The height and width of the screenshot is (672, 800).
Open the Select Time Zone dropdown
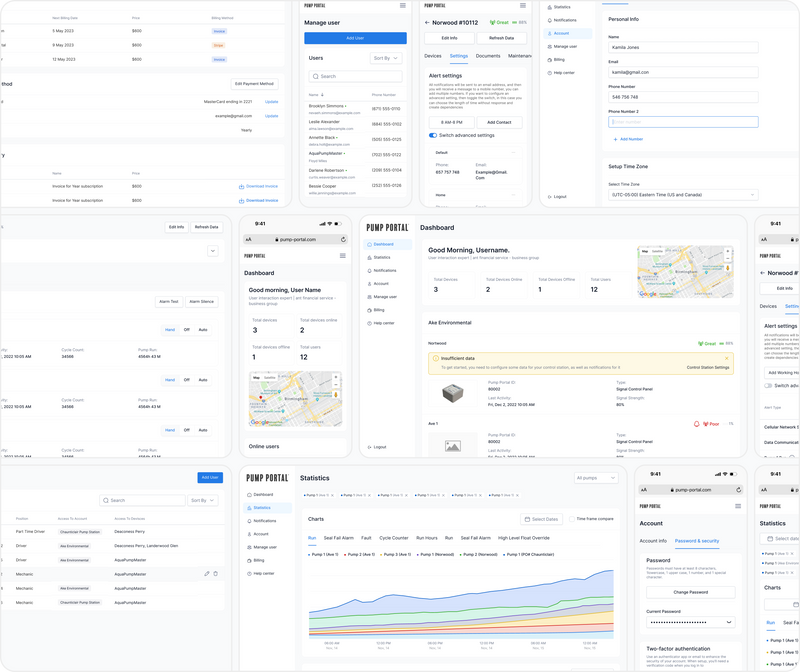683,195
